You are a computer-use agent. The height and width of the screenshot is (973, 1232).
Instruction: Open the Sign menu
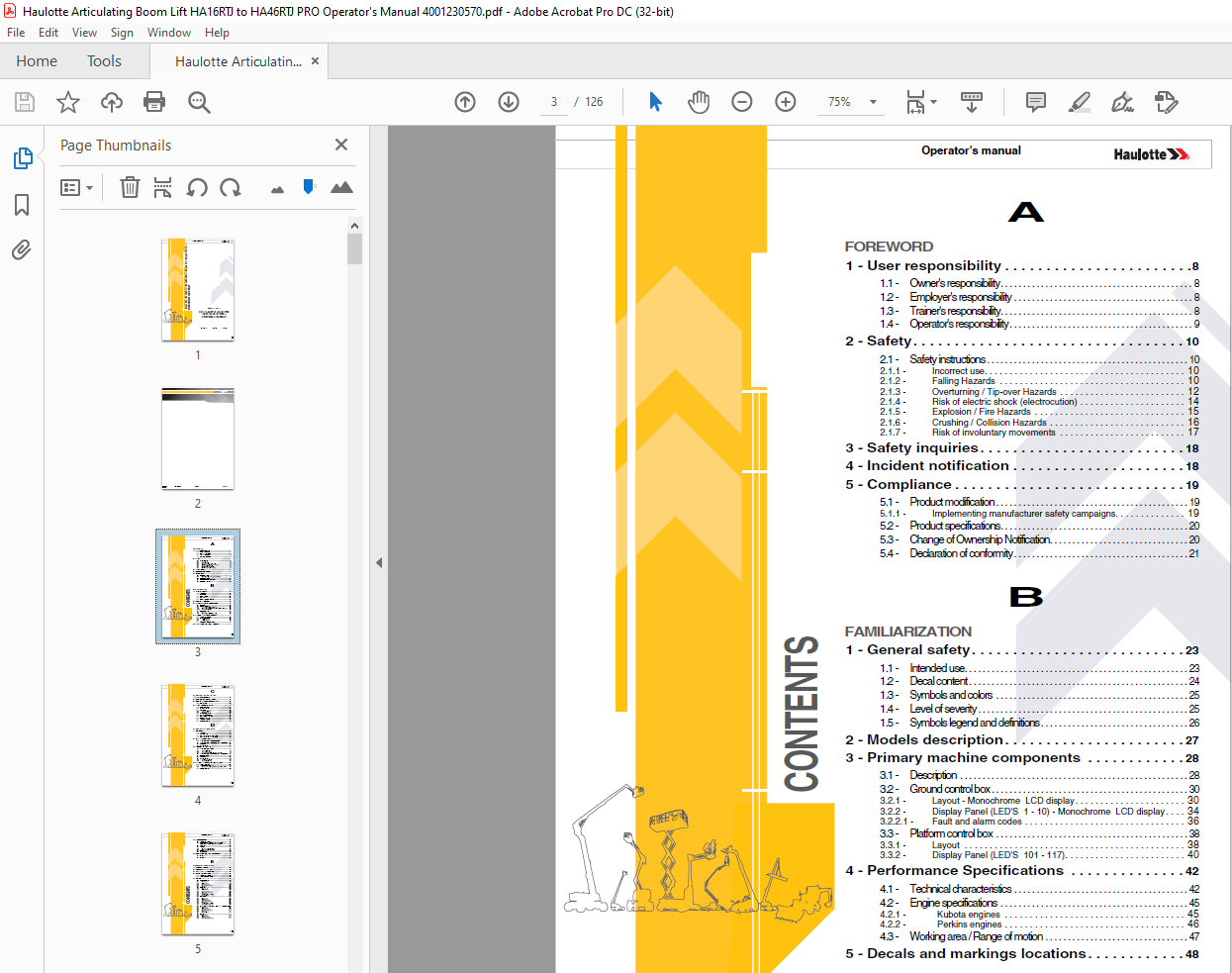[122, 33]
